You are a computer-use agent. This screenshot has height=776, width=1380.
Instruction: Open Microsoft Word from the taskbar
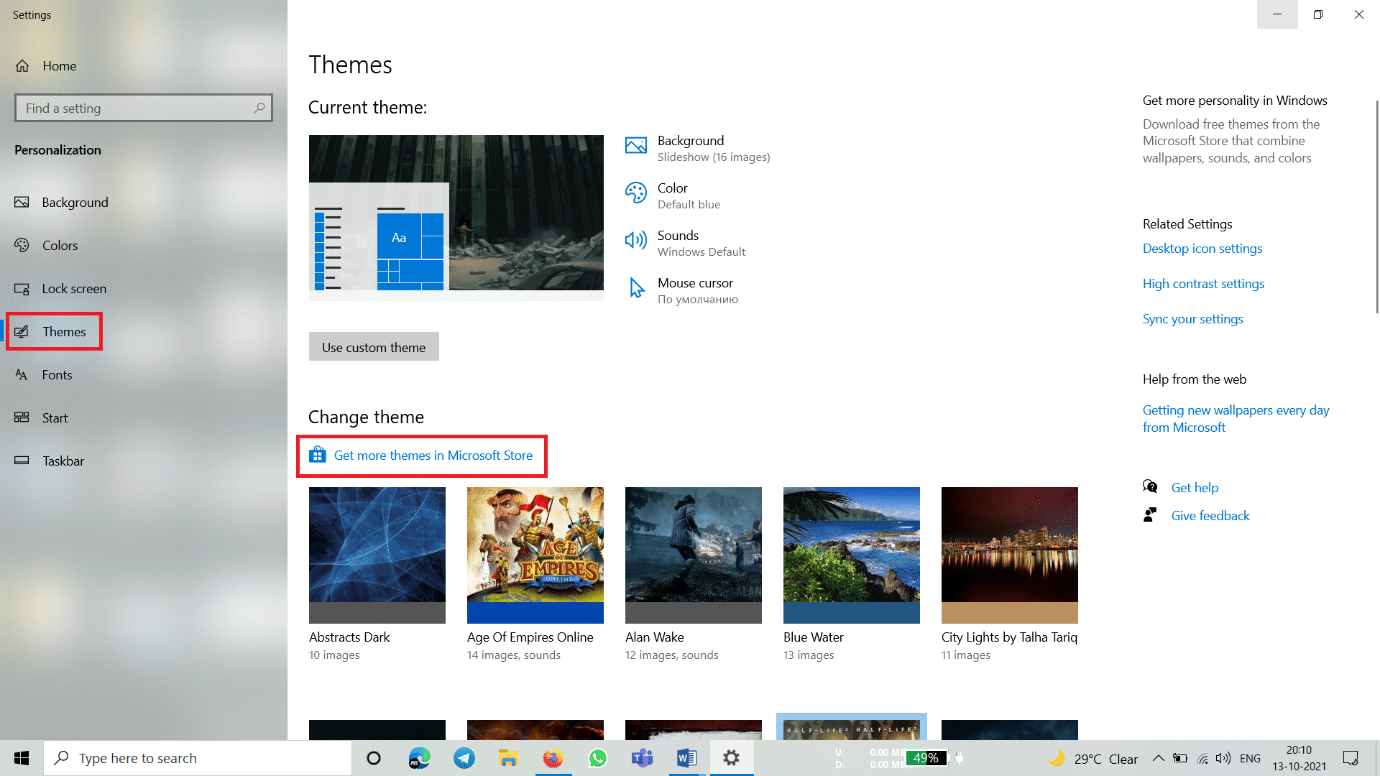point(686,758)
